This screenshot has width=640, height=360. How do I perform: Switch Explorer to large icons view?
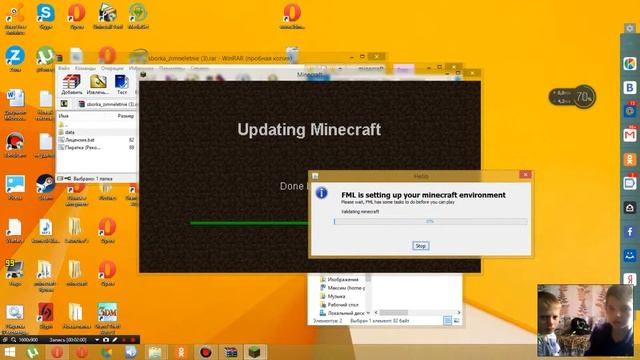[x=456, y=321]
